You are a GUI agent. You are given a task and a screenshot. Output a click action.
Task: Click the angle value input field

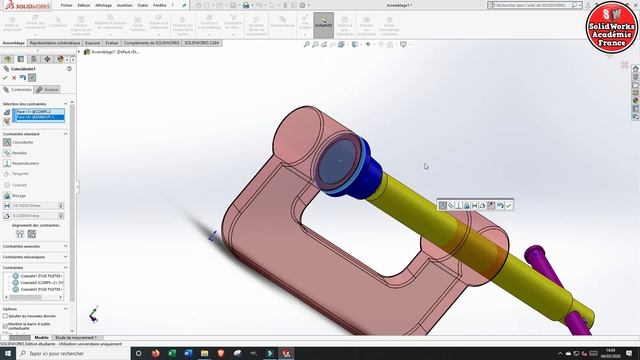click(x=35, y=216)
